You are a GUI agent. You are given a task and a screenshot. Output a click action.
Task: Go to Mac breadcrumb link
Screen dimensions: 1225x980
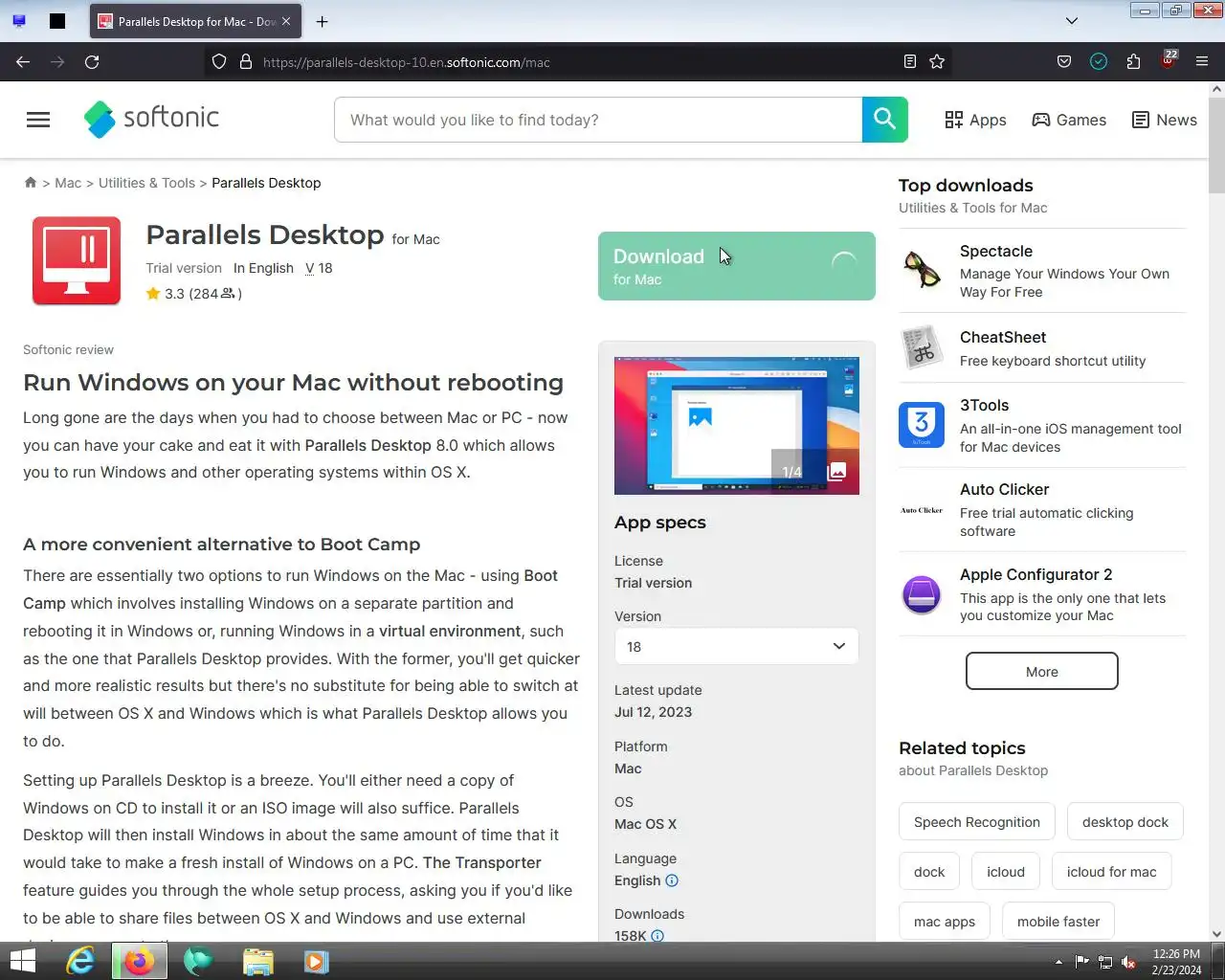(x=68, y=183)
